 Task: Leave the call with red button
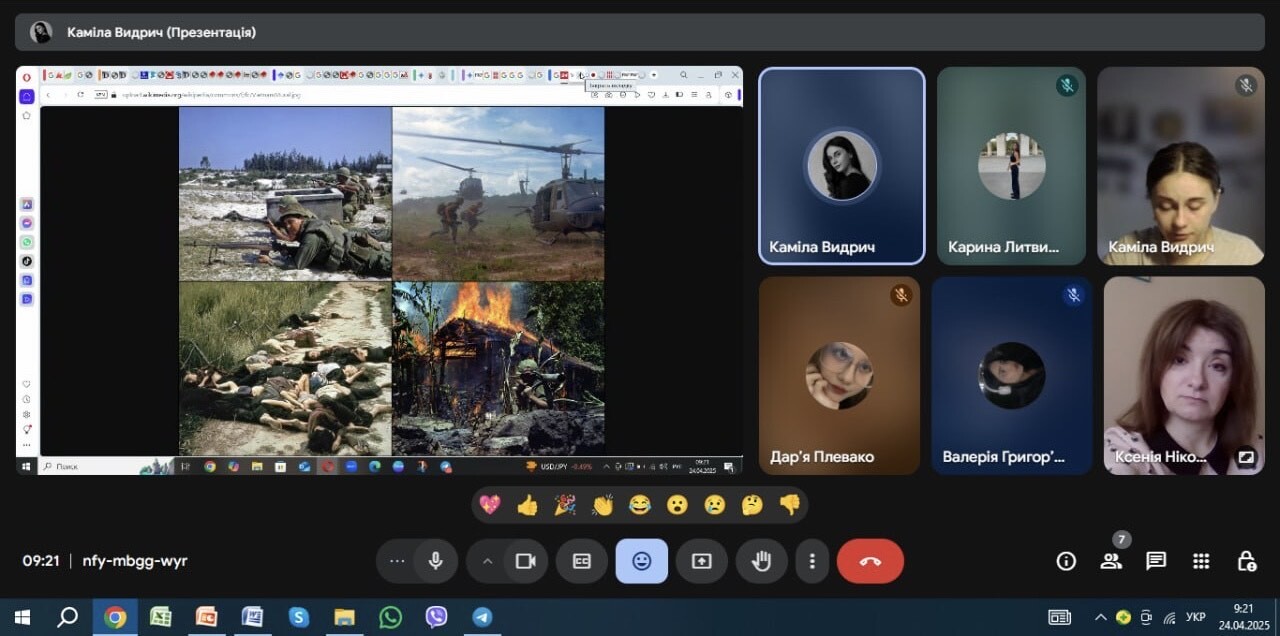(x=870, y=561)
